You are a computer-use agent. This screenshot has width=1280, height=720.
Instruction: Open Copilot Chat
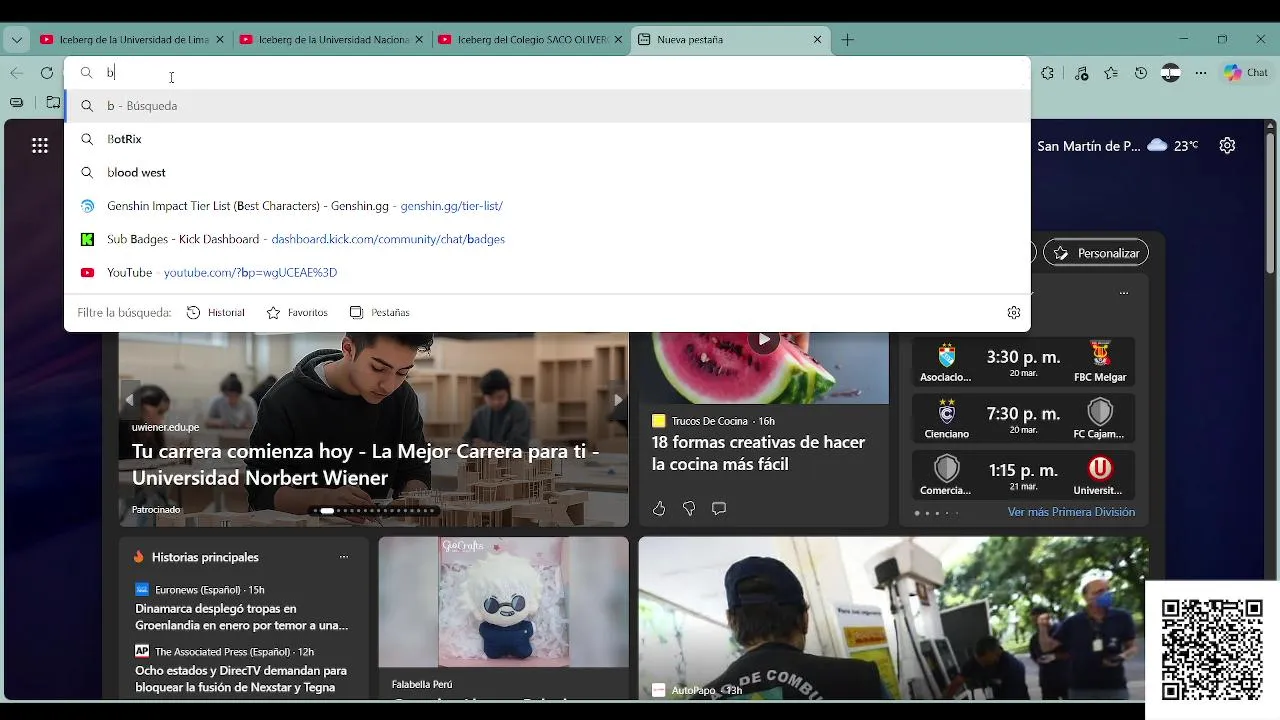[x=1245, y=73]
